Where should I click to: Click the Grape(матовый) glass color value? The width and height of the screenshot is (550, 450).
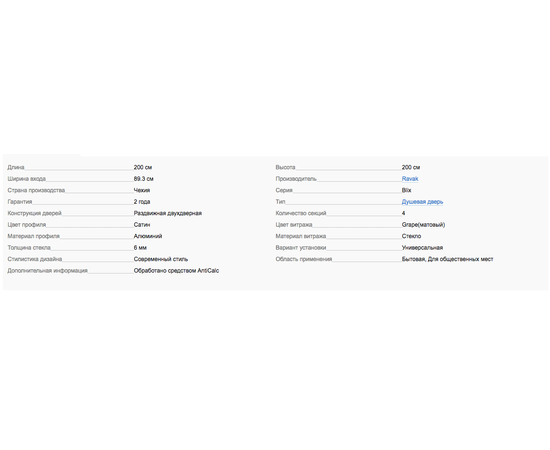(x=423, y=225)
